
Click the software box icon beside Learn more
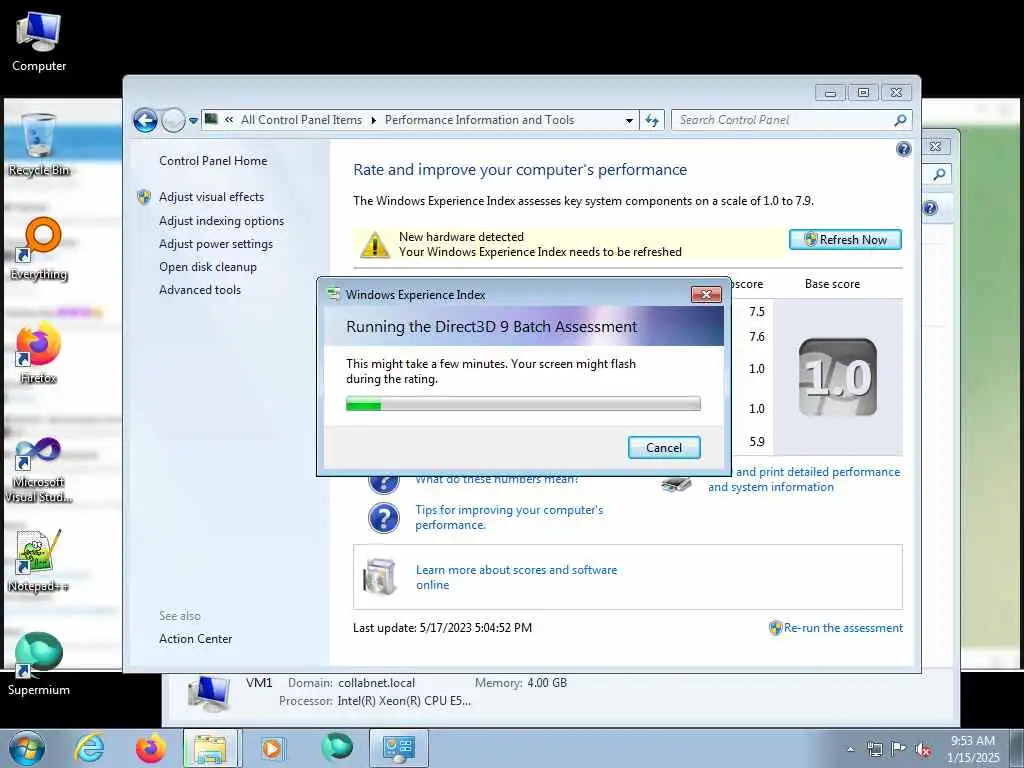tap(380, 577)
